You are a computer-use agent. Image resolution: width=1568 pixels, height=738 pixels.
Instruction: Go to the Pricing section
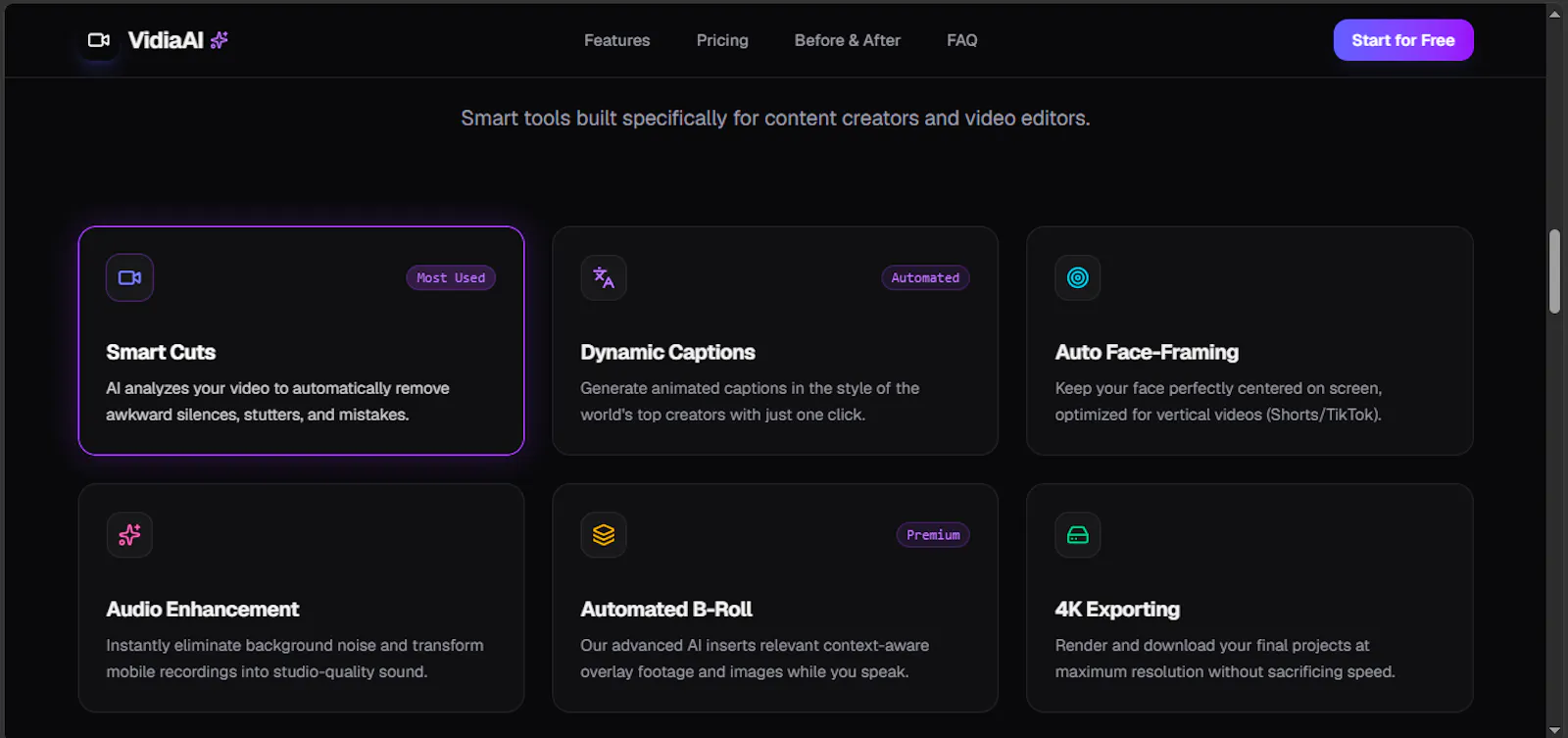click(722, 40)
